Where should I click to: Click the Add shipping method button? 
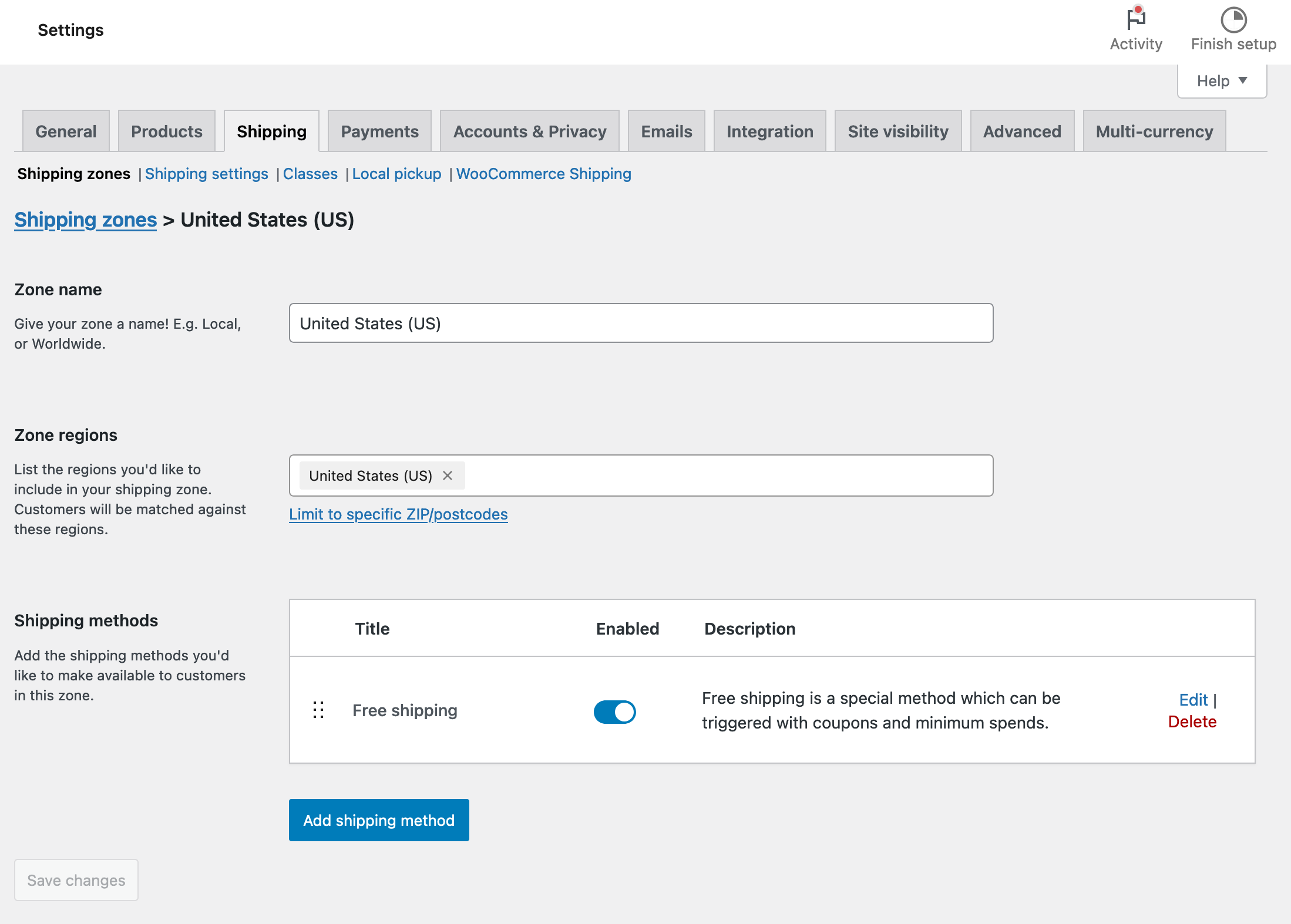378,820
